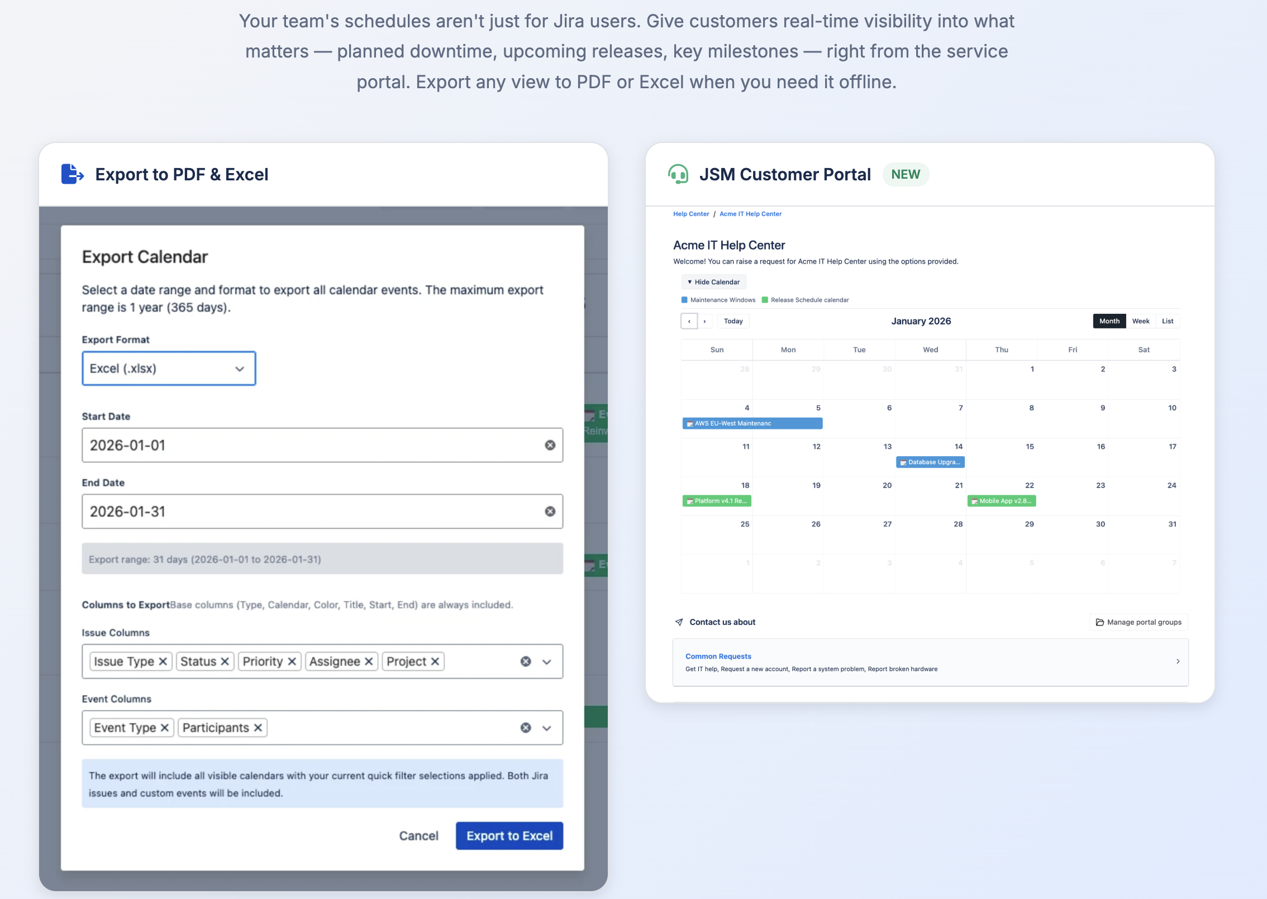Open the Export Format dropdown
Image resolution: width=1267 pixels, height=899 pixels.
(168, 369)
